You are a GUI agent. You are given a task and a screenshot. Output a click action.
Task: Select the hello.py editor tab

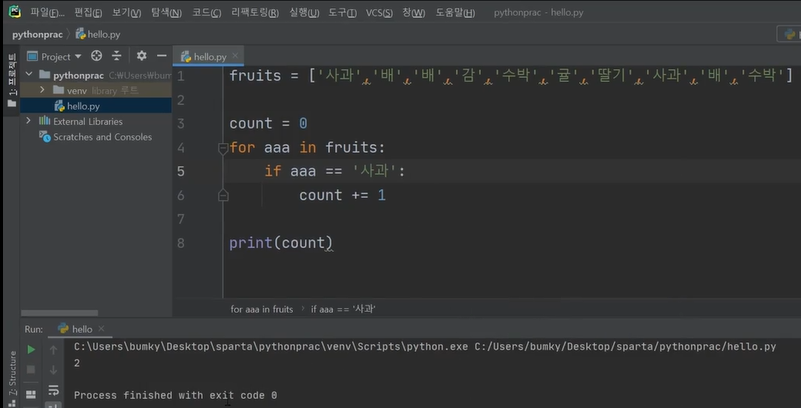(x=208, y=57)
